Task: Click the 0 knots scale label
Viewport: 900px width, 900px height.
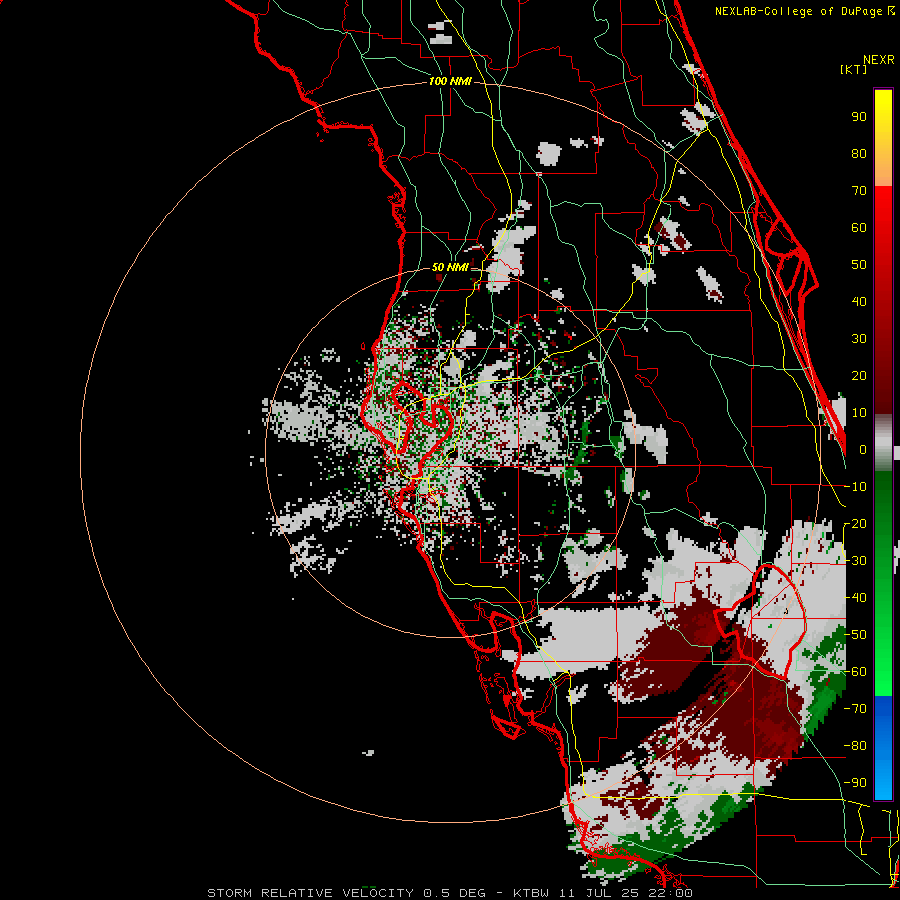Action: 863,450
